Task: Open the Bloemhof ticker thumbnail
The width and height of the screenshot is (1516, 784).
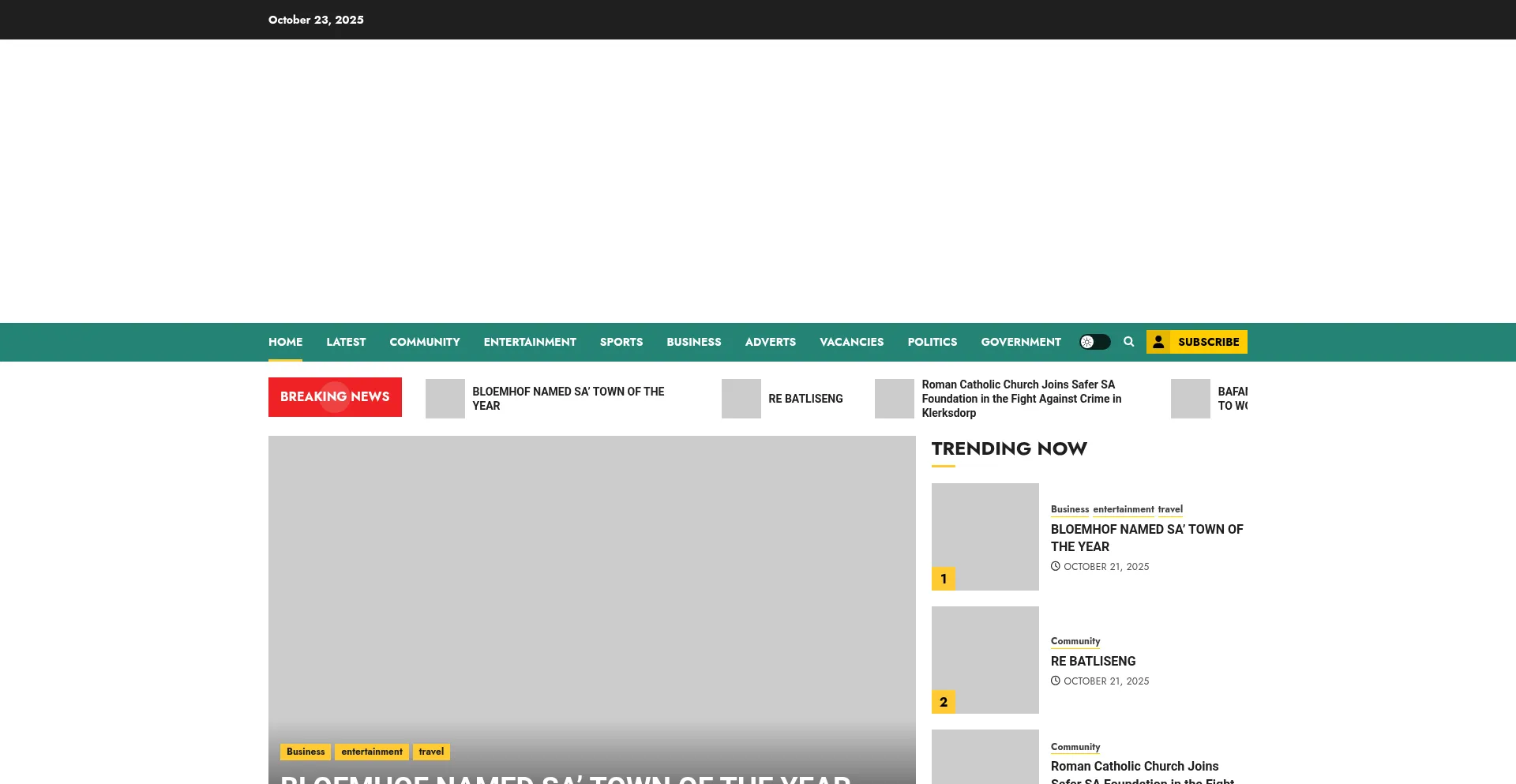Action: (445, 399)
